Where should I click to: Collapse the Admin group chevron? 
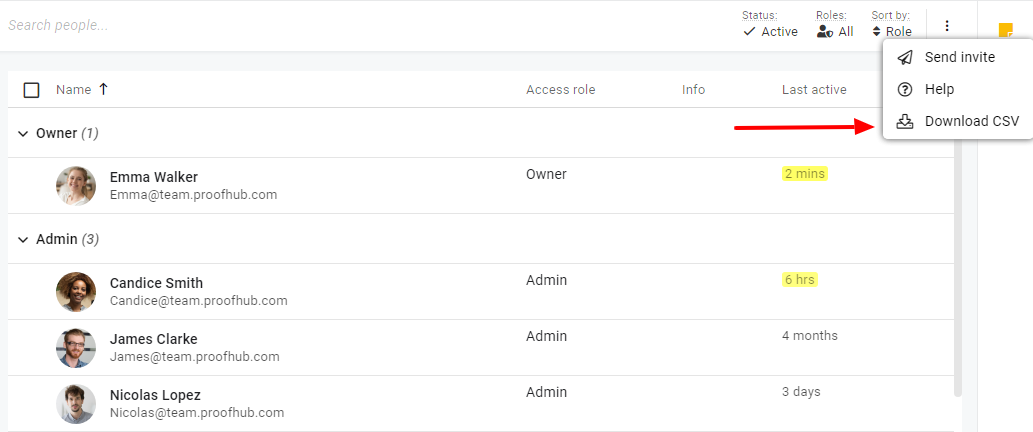pos(23,240)
